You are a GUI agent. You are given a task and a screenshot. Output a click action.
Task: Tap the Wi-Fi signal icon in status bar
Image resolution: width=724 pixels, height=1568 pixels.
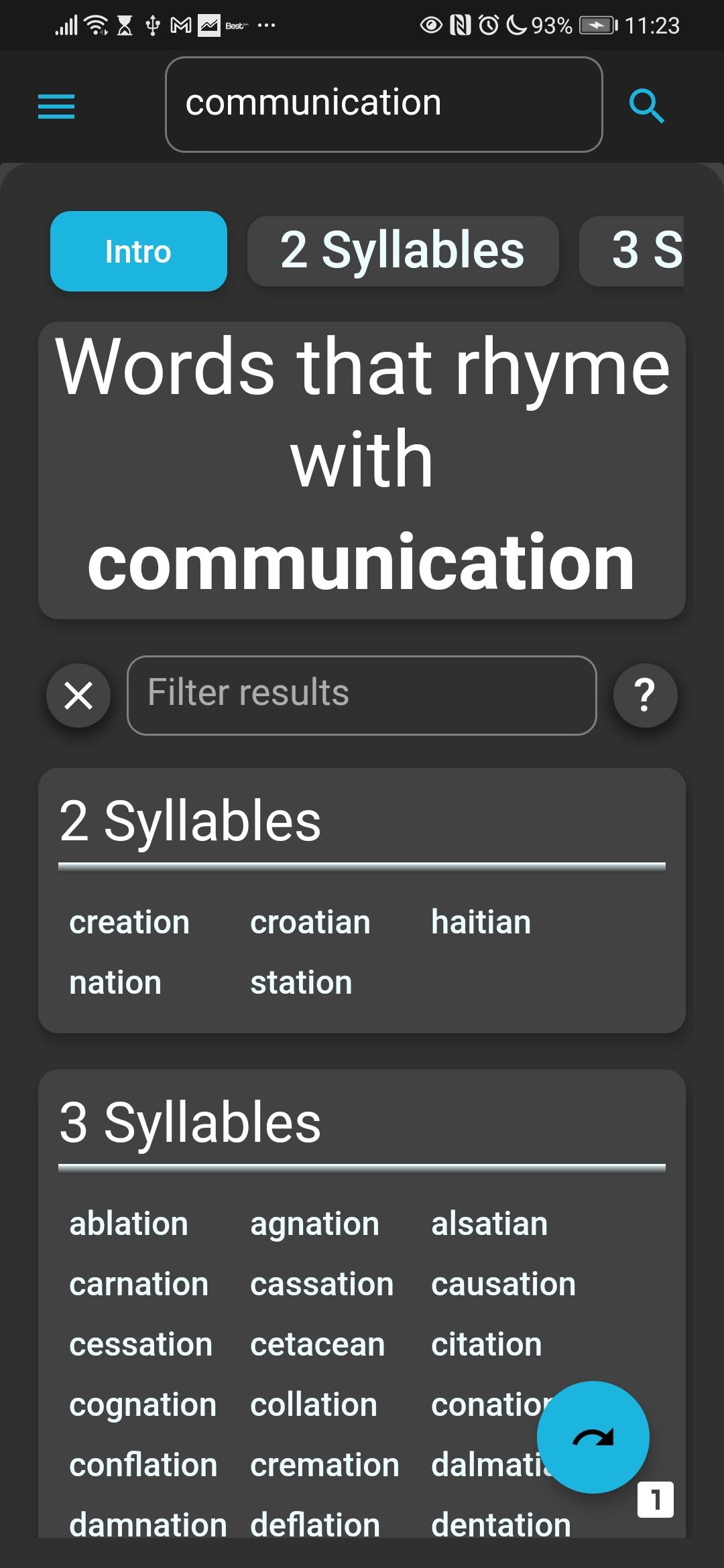point(97,25)
